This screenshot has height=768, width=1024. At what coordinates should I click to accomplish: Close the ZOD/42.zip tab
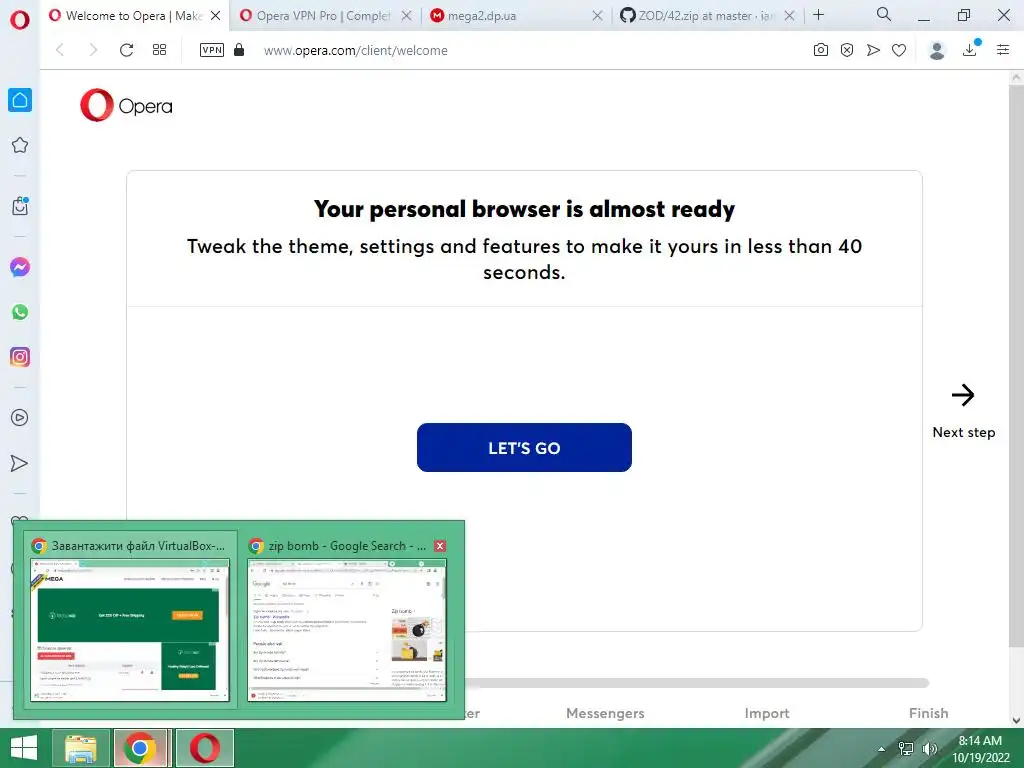[790, 16]
